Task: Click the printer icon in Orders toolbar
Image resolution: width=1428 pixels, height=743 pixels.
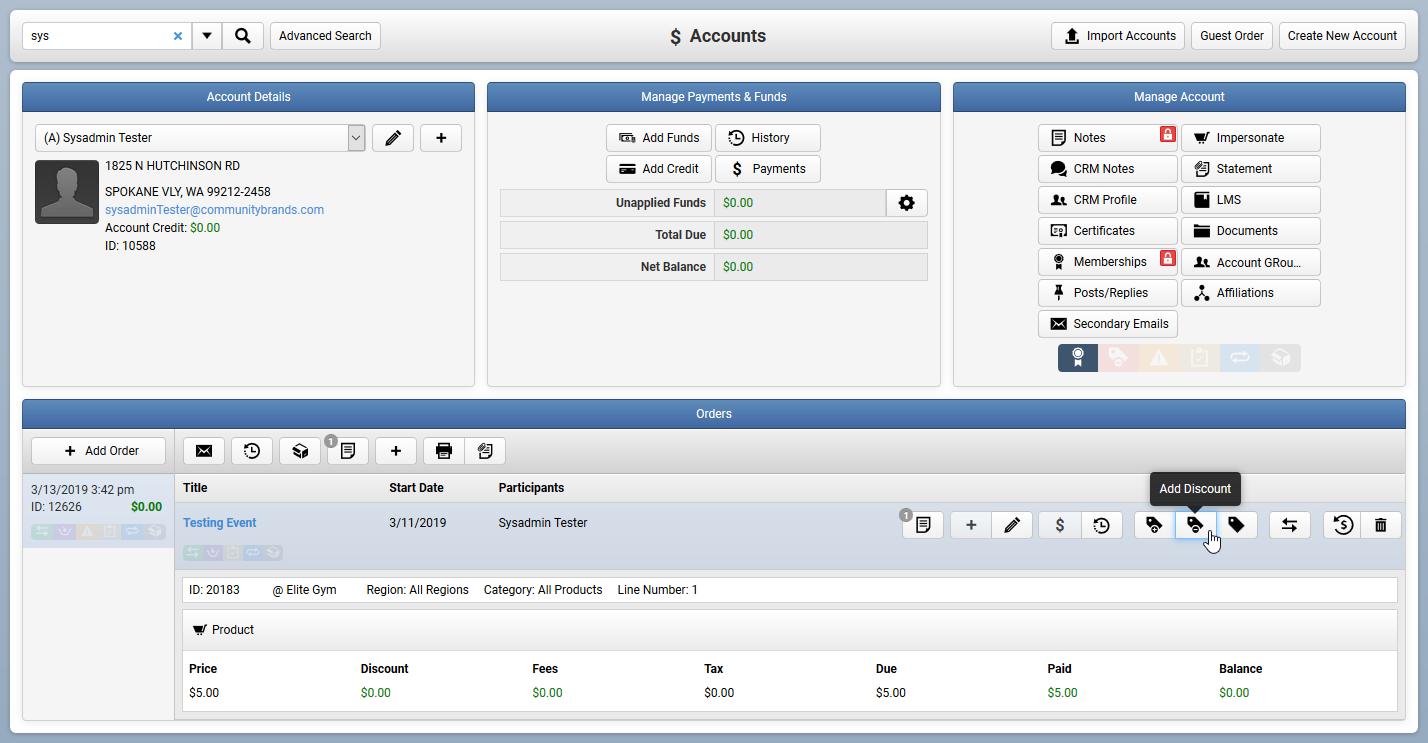Action: pyautogui.click(x=444, y=451)
